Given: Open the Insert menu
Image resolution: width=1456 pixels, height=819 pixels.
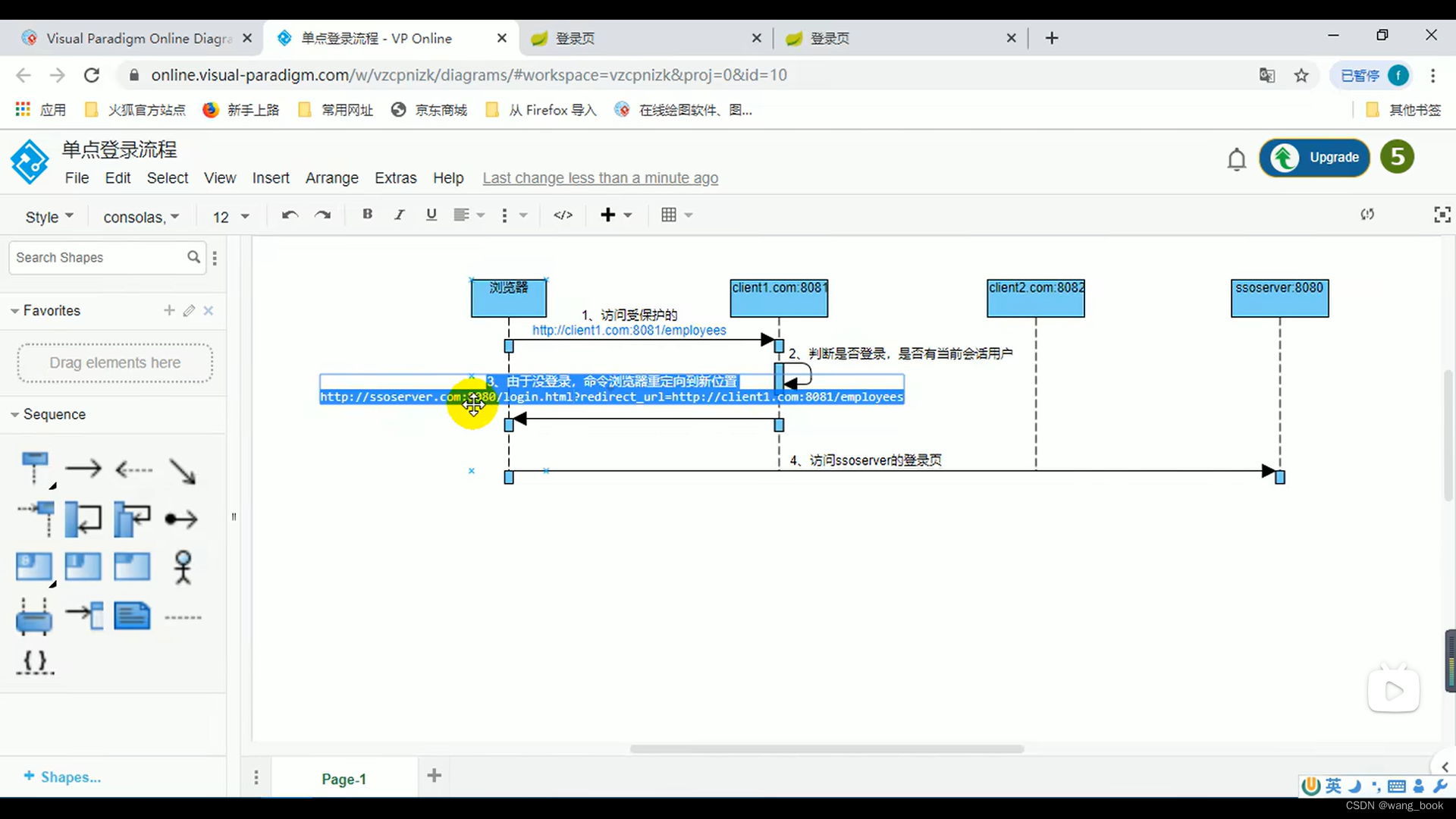Looking at the screenshot, I should (x=270, y=178).
